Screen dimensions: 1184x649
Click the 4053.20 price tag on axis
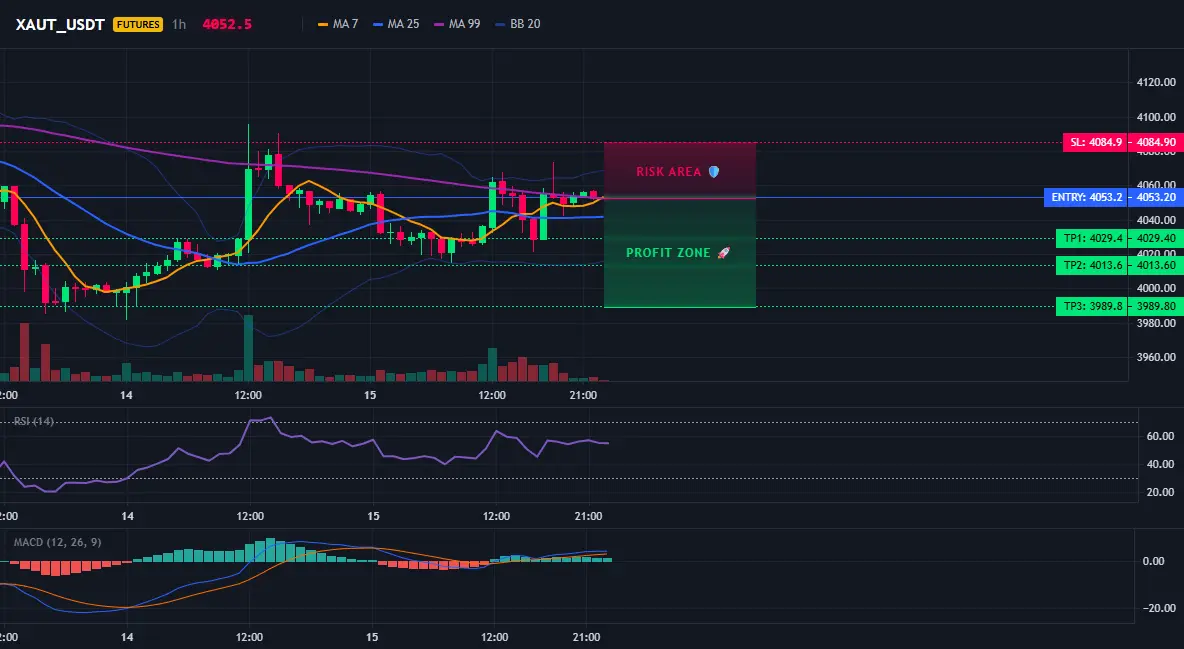(1156, 198)
